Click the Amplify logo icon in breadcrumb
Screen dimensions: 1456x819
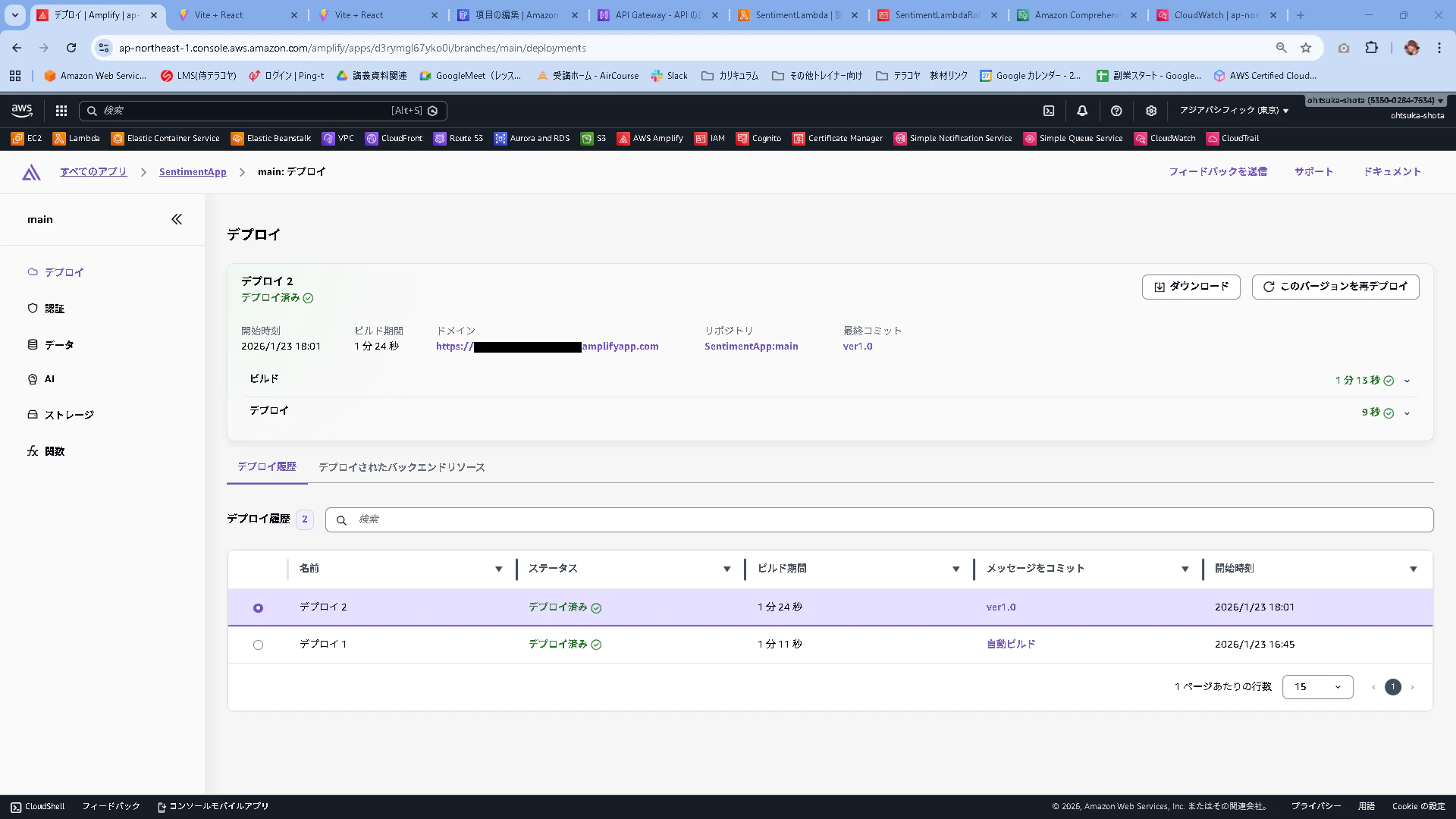point(31,172)
